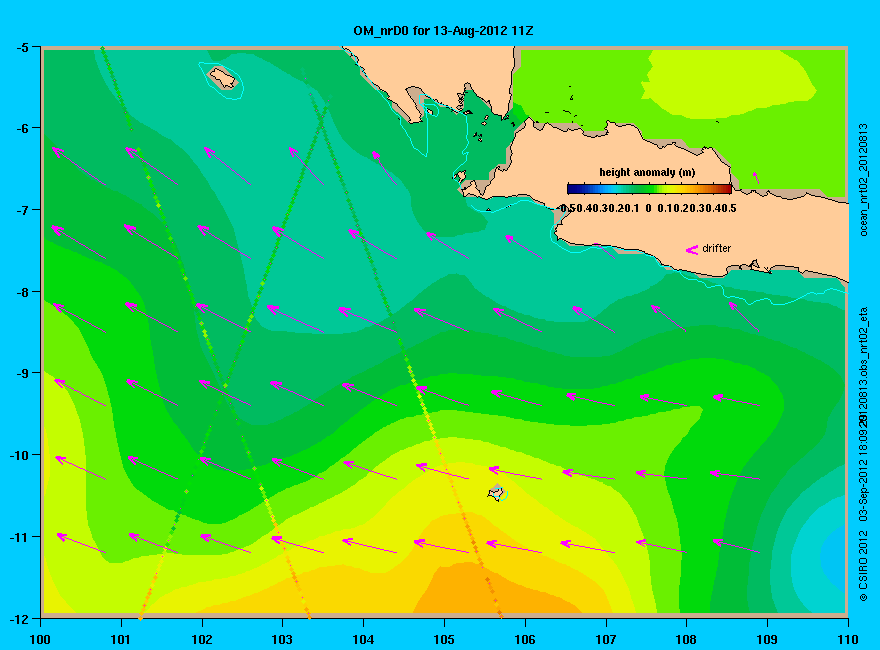This screenshot has width=880, height=650.
Task: Click the x-axis tick label "108"
Action: point(686,639)
